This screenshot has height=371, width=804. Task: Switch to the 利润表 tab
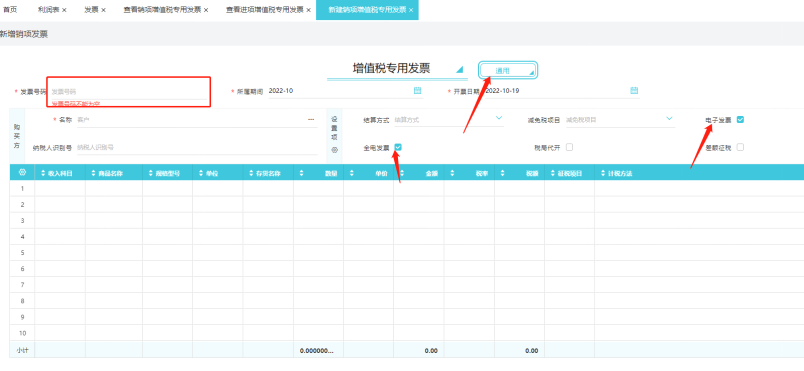pyautogui.click(x=49, y=10)
